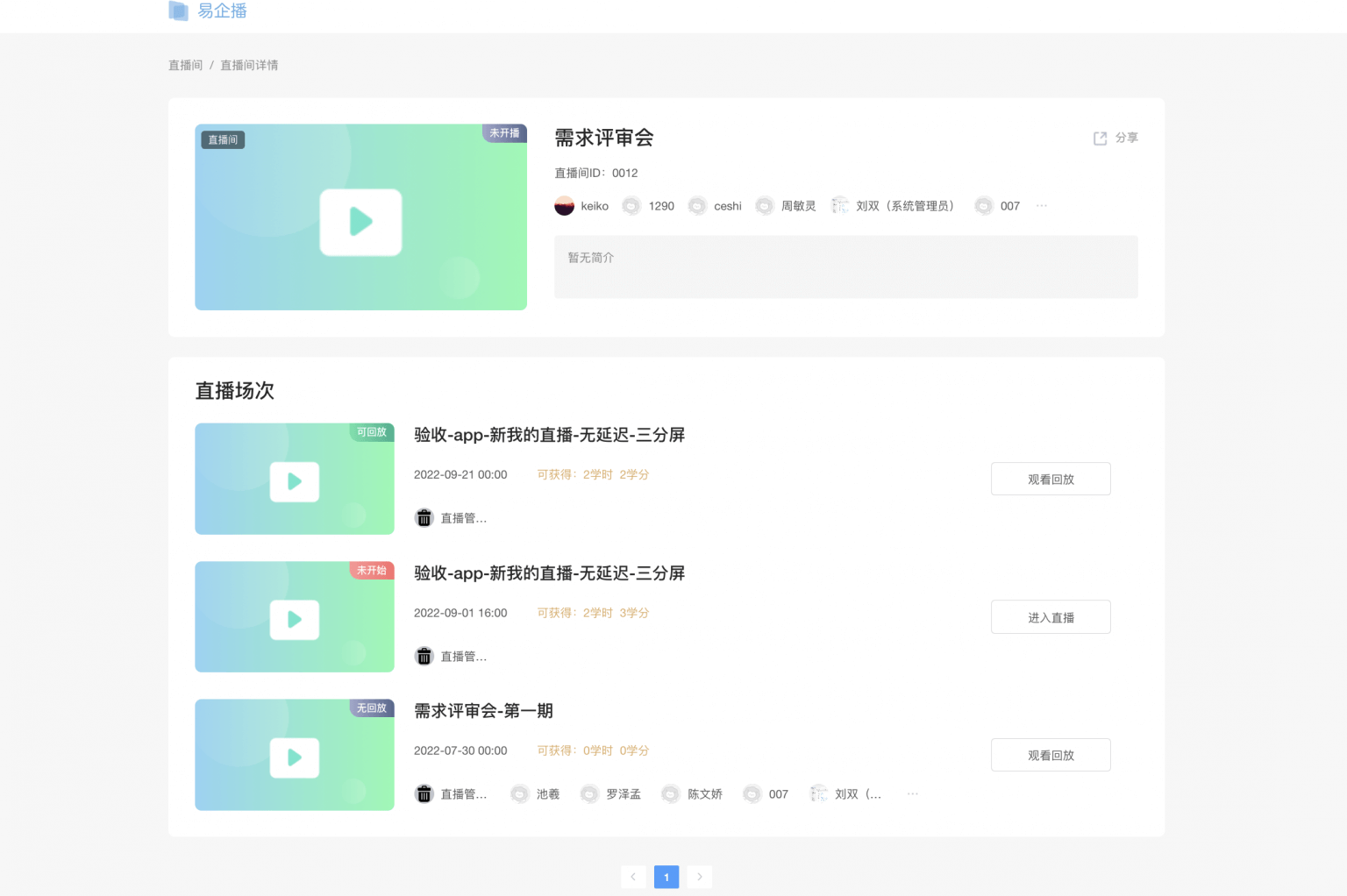The image size is (1347, 896).
Task: Click 未开播 status badge on main video
Action: coord(504,132)
